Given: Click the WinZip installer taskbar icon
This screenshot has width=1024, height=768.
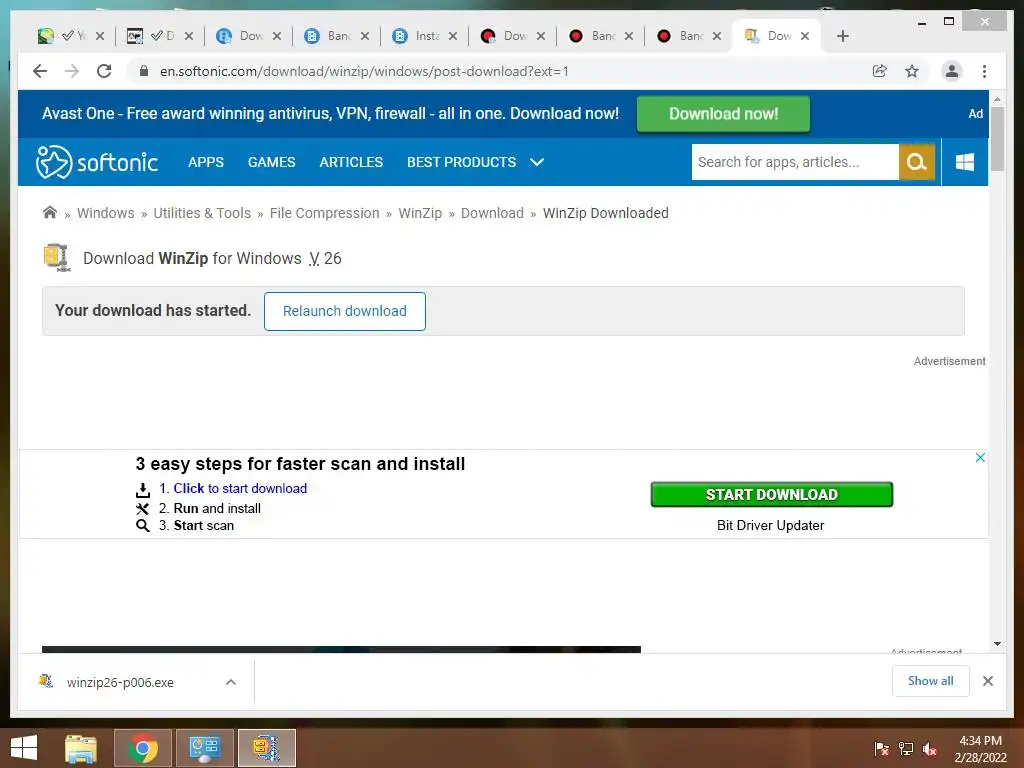Looking at the screenshot, I should pos(266,748).
